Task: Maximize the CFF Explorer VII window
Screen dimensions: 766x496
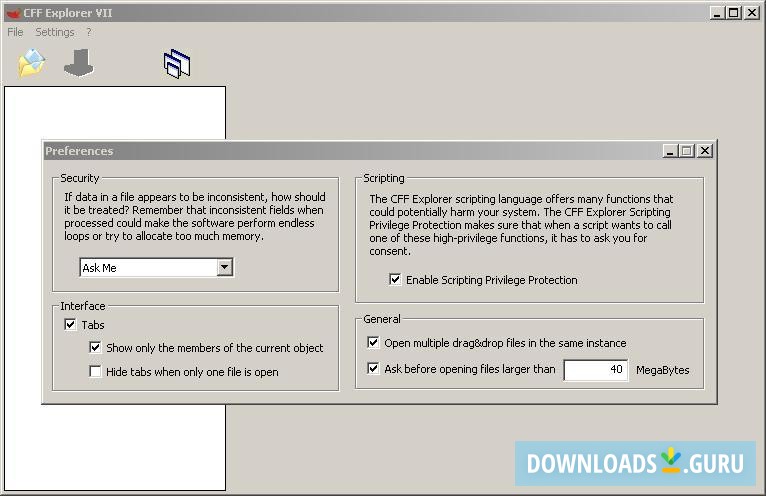Action: pyautogui.click(x=734, y=13)
